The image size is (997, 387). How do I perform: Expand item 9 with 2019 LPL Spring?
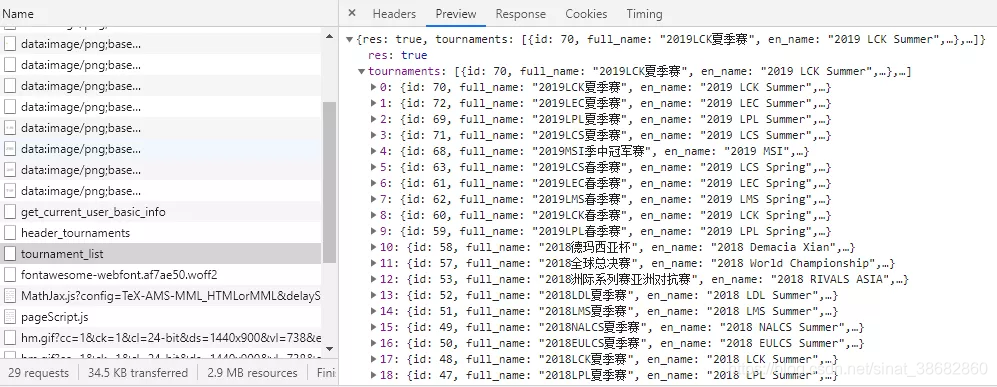pyautogui.click(x=373, y=231)
